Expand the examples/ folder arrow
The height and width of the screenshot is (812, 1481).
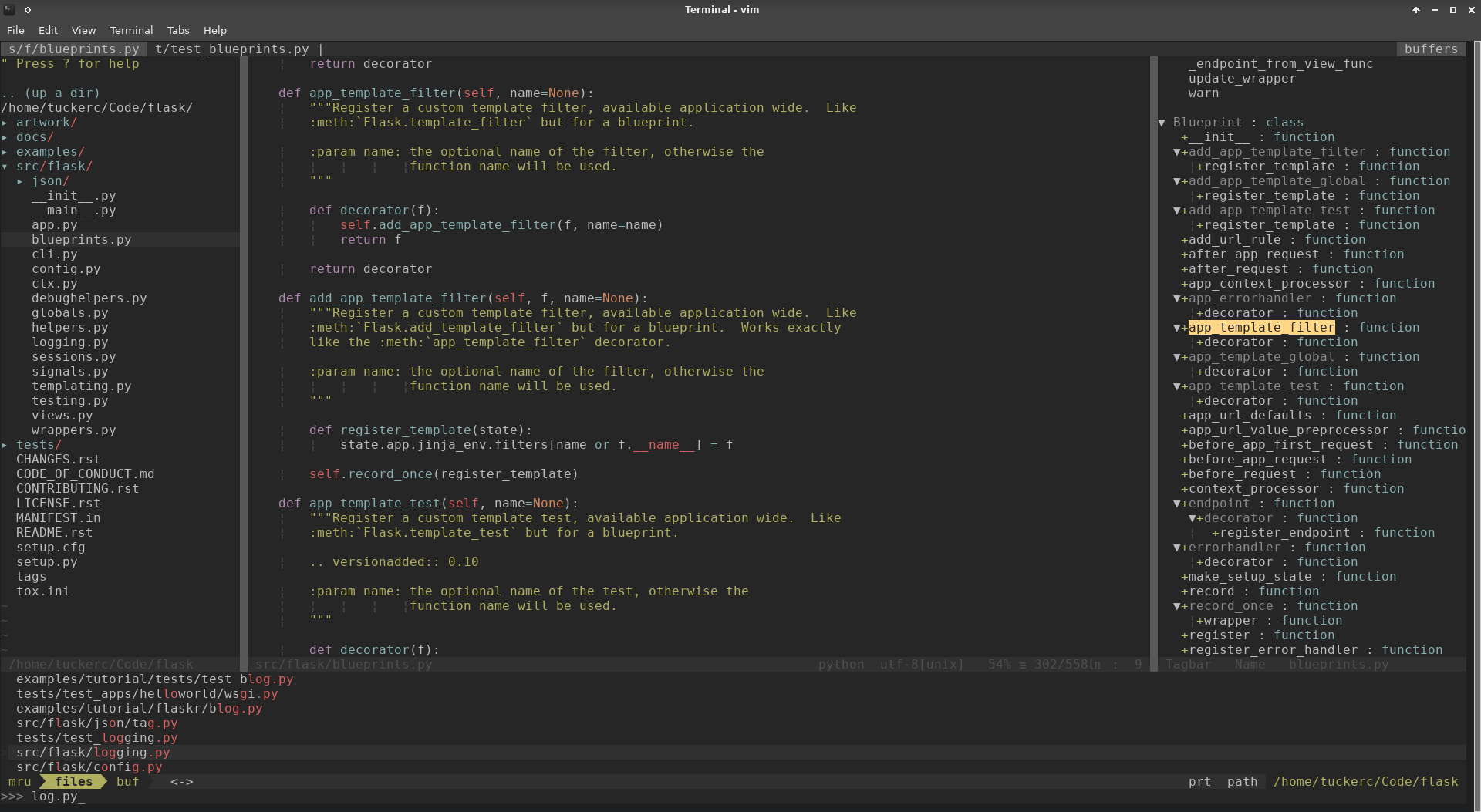[5, 152]
